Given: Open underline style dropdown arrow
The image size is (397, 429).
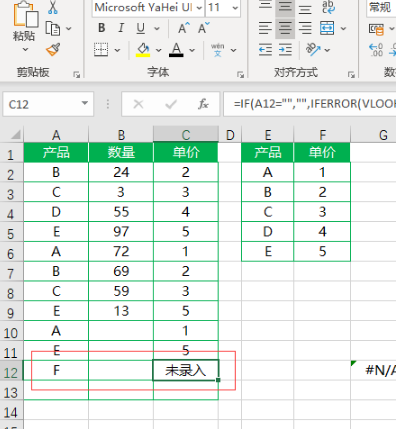Looking at the screenshot, I should coord(157,29).
